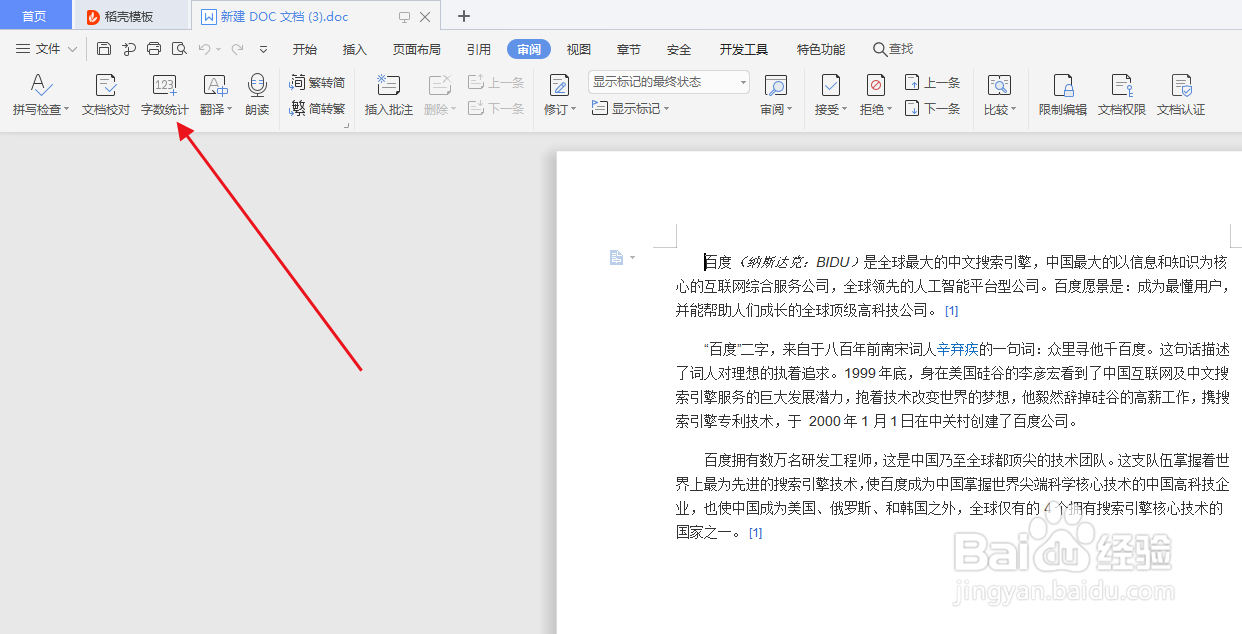Viewport: 1242px width, 634px height.
Task: Click citation [1] after 国家之一。
Action: coord(756,533)
